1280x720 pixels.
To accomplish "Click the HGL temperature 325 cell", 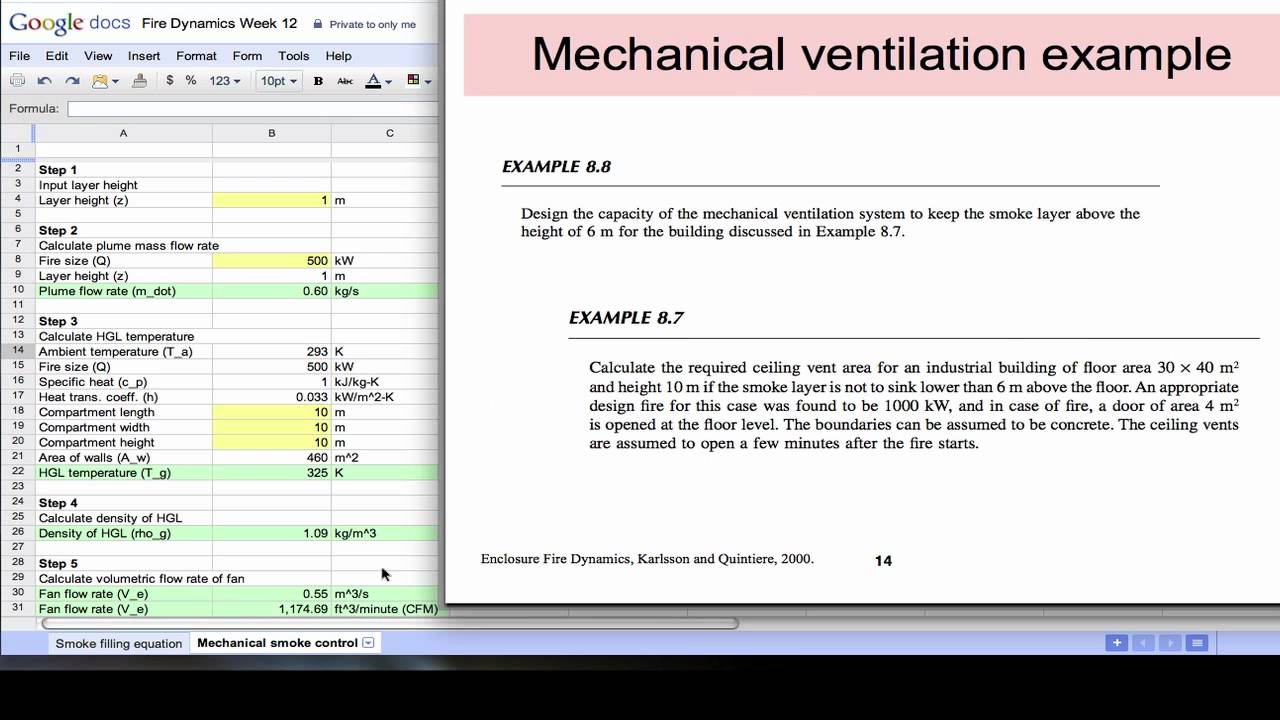I will pos(271,472).
